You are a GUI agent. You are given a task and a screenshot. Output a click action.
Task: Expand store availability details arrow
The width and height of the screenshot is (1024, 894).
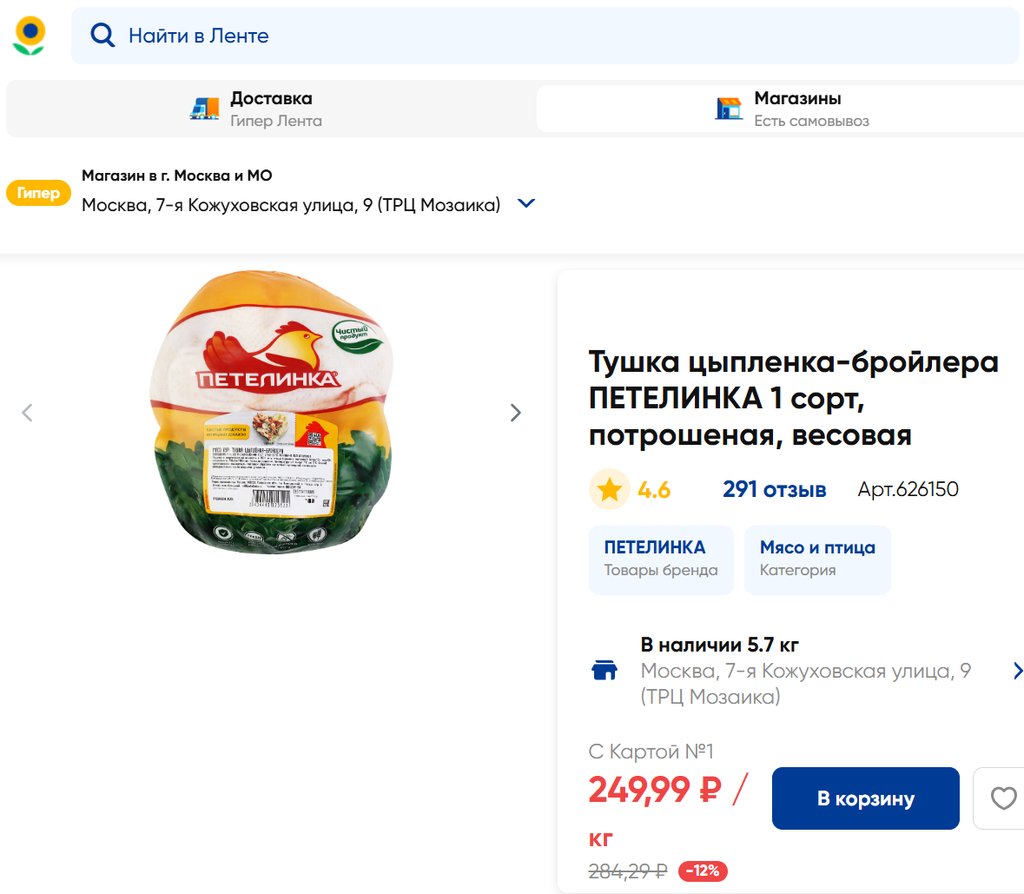[x=1017, y=670]
